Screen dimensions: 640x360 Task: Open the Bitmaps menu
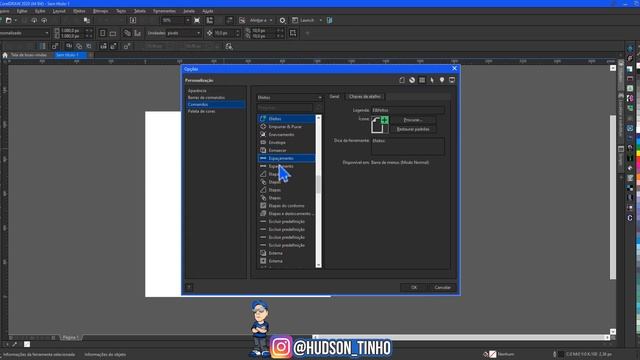click(x=100, y=11)
